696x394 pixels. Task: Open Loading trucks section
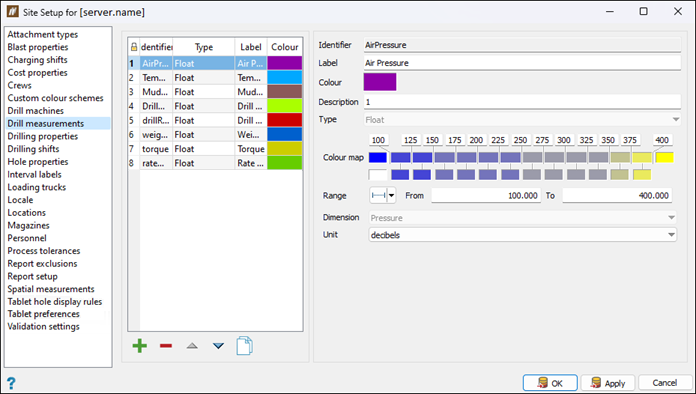tap(36, 187)
